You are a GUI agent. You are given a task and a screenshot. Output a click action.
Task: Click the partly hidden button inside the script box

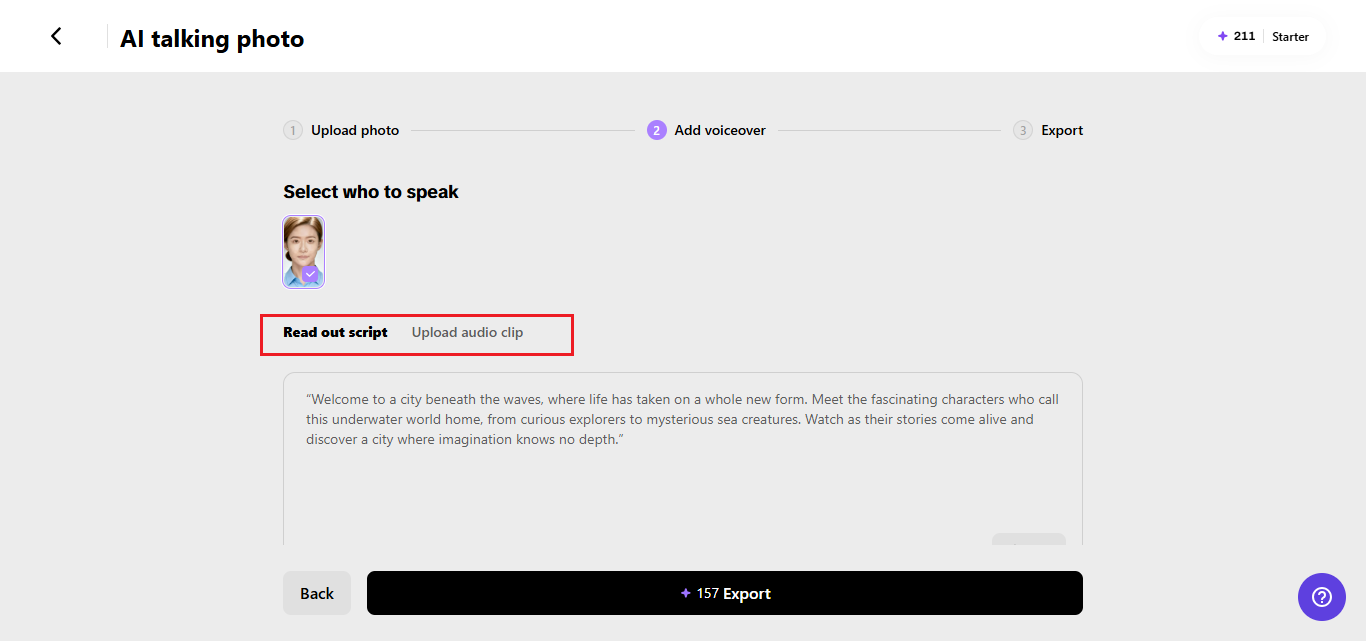click(1029, 540)
